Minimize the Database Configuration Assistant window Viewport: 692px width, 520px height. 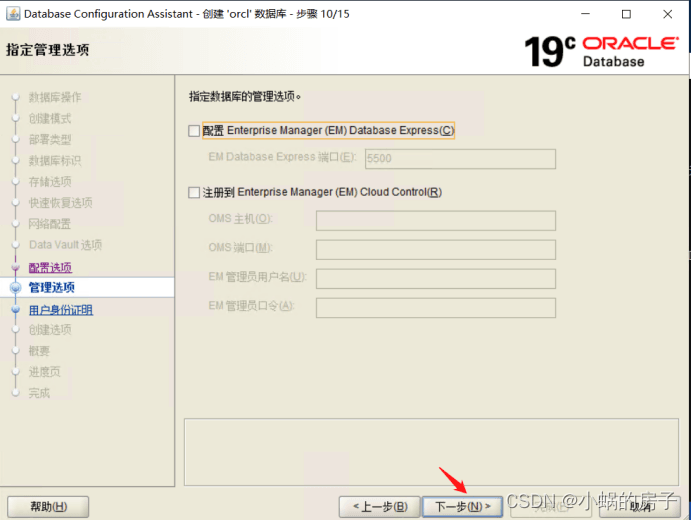click(585, 14)
